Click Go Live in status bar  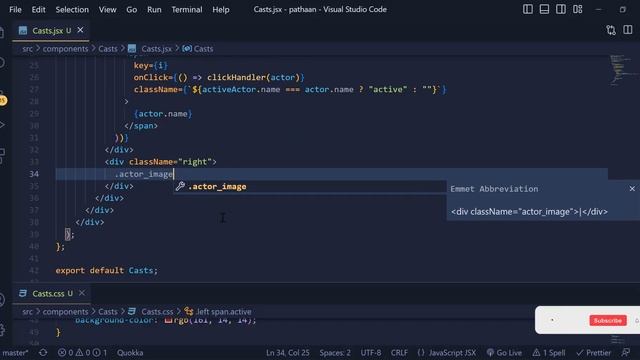(x=504, y=352)
